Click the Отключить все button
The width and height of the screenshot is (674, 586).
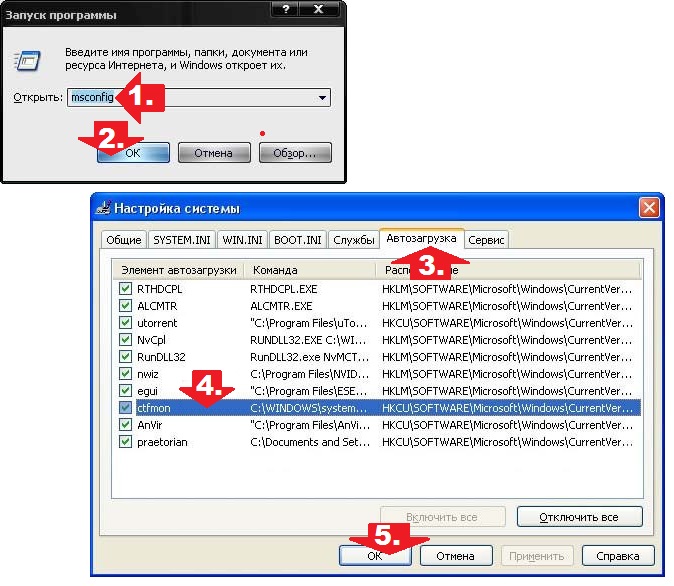pos(580,517)
